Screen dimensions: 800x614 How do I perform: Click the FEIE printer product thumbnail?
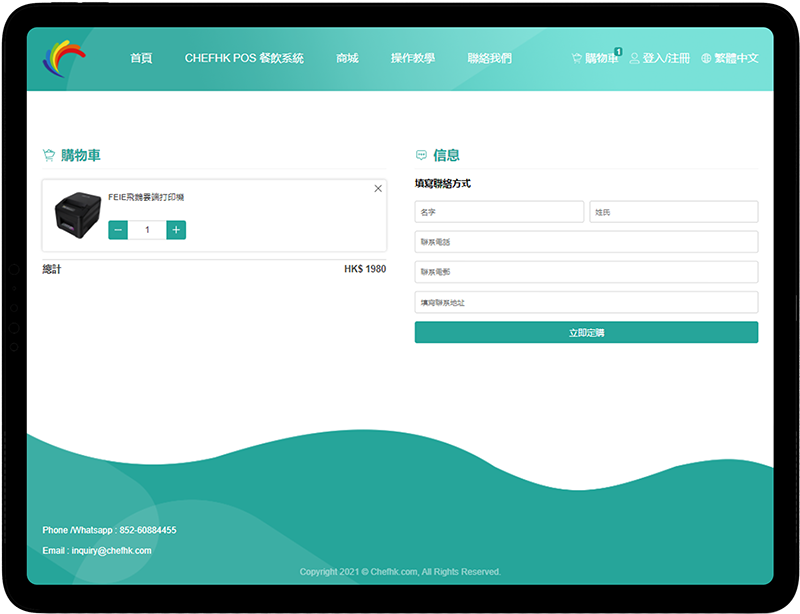[78, 215]
